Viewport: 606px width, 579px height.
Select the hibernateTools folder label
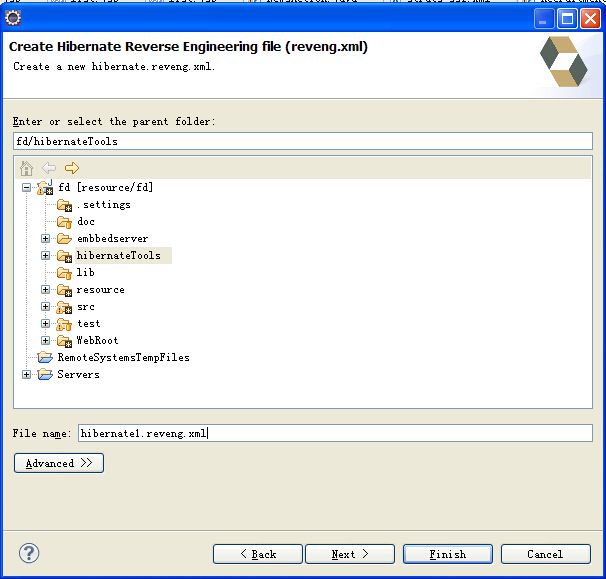click(119, 256)
